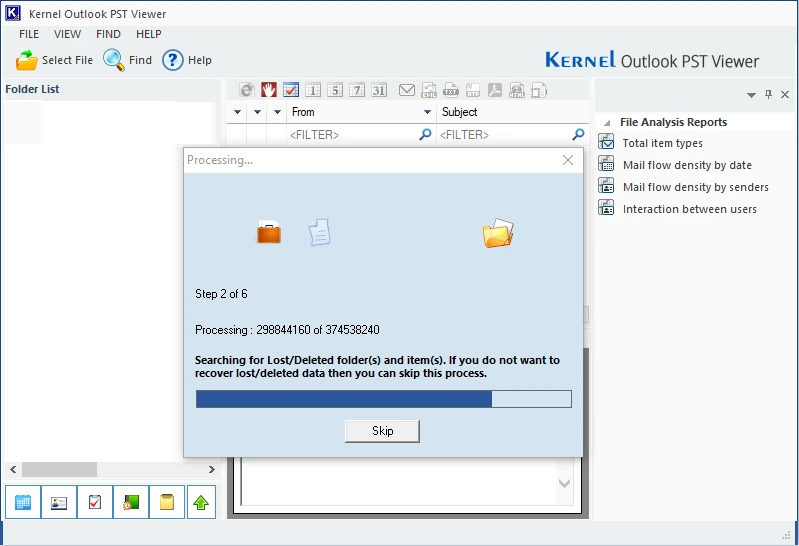Open the right panel options dropdown arrow
The image size is (799, 546).
[751, 95]
